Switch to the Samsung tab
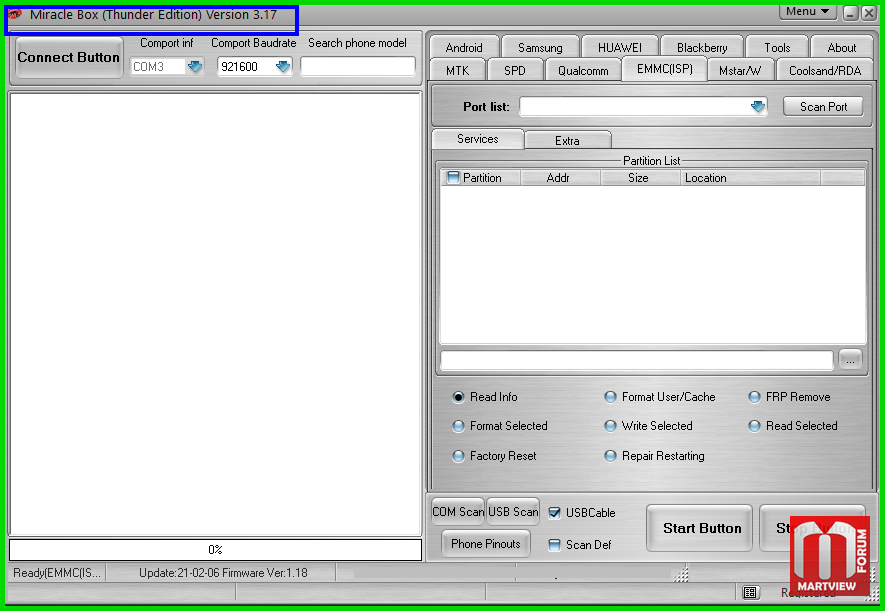Screen dimensions: 885x611 pos(540,47)
